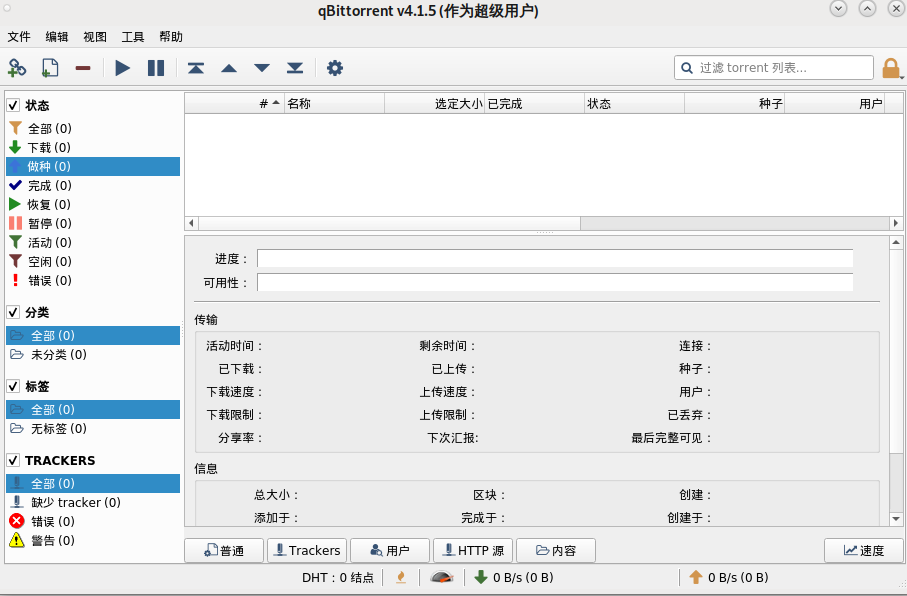Sort by the 种子 column header

coord(735,104)
